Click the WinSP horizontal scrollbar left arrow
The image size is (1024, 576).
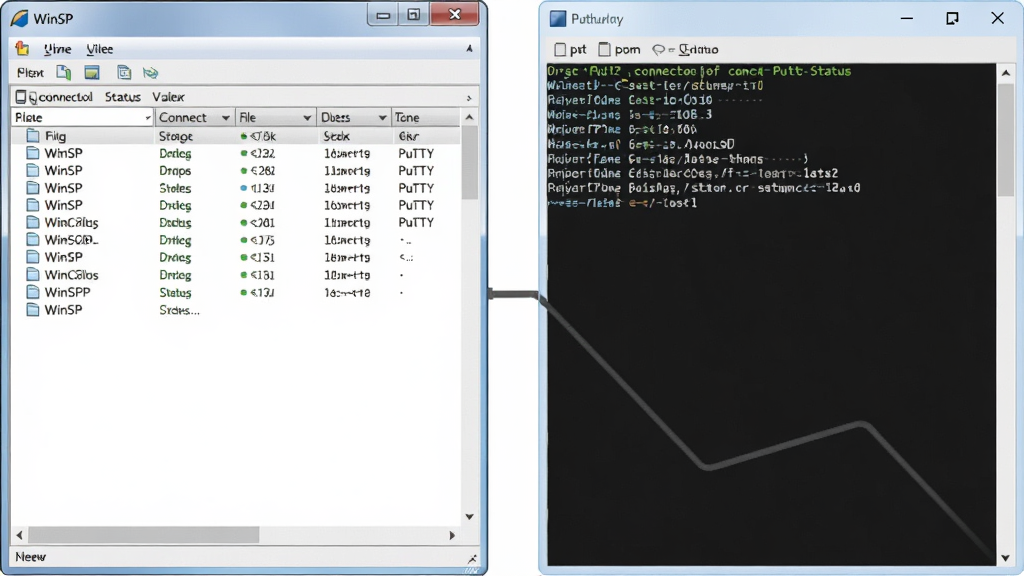[19, 536]
